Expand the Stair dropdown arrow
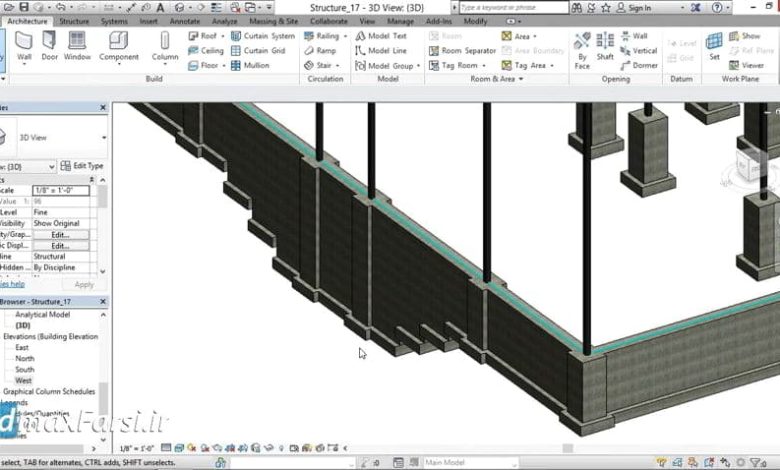 coord(338,66)
